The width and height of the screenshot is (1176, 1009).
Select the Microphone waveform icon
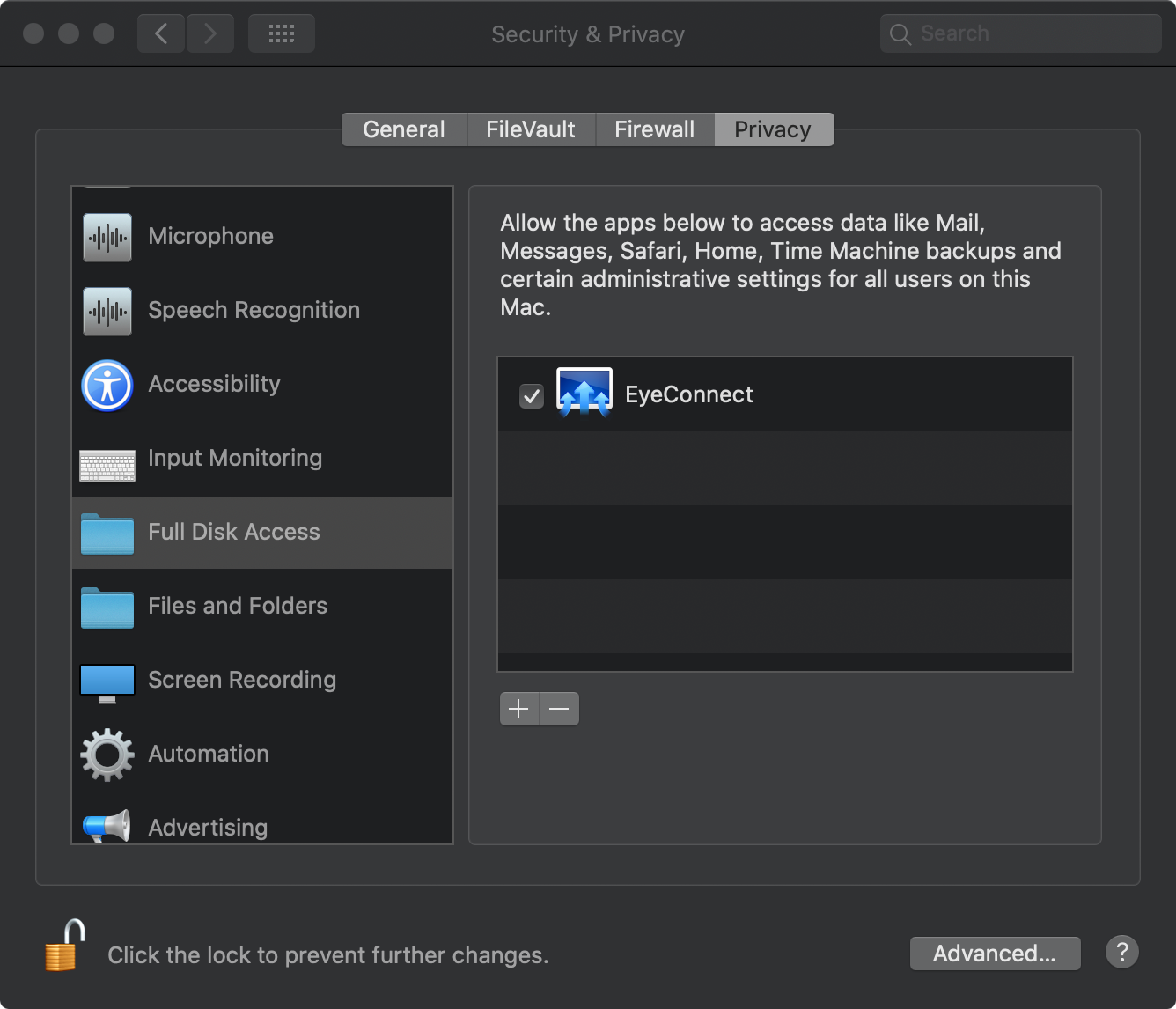tap(107, 237)
